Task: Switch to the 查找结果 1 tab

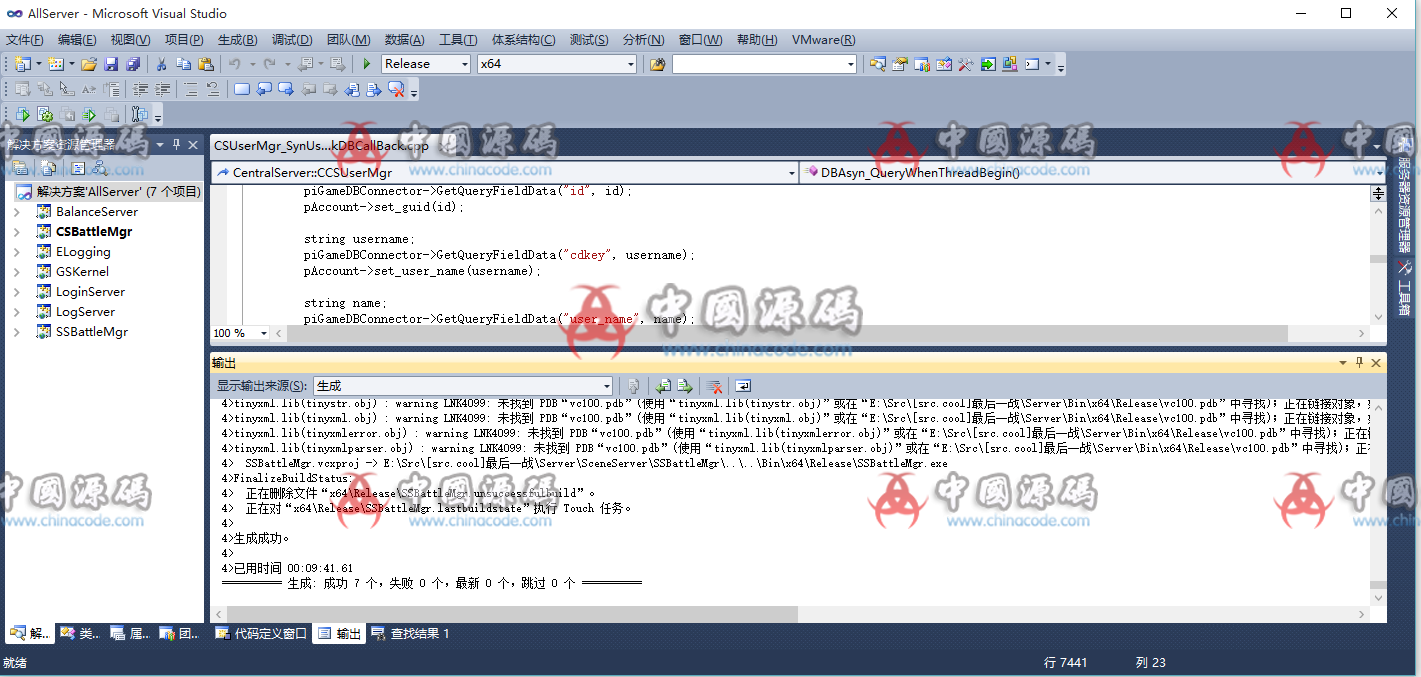Action: click(x=410, y=633)
